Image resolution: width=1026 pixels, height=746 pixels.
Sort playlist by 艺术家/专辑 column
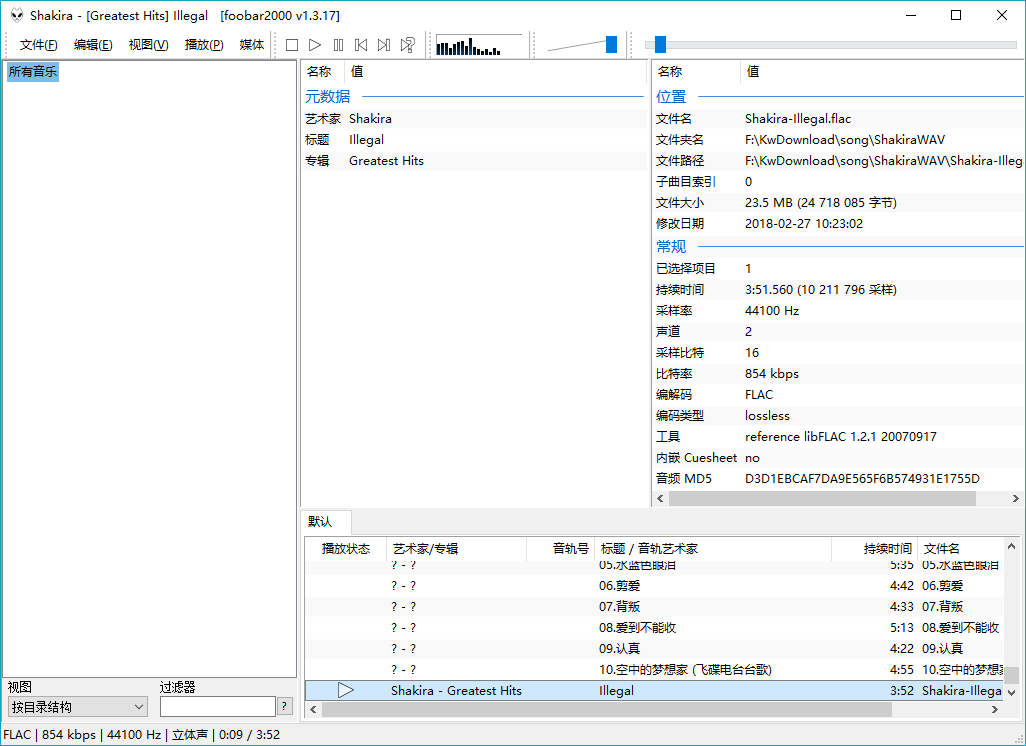point(456,548)
